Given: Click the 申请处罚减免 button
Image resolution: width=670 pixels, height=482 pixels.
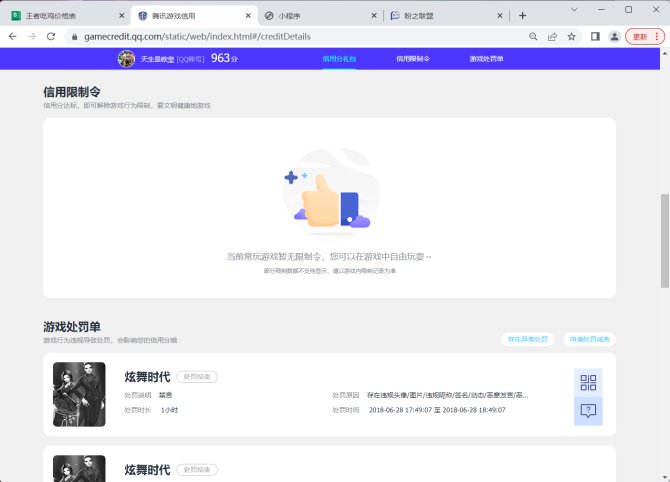Looking at the screenshot, I should (x=590, y=339).
